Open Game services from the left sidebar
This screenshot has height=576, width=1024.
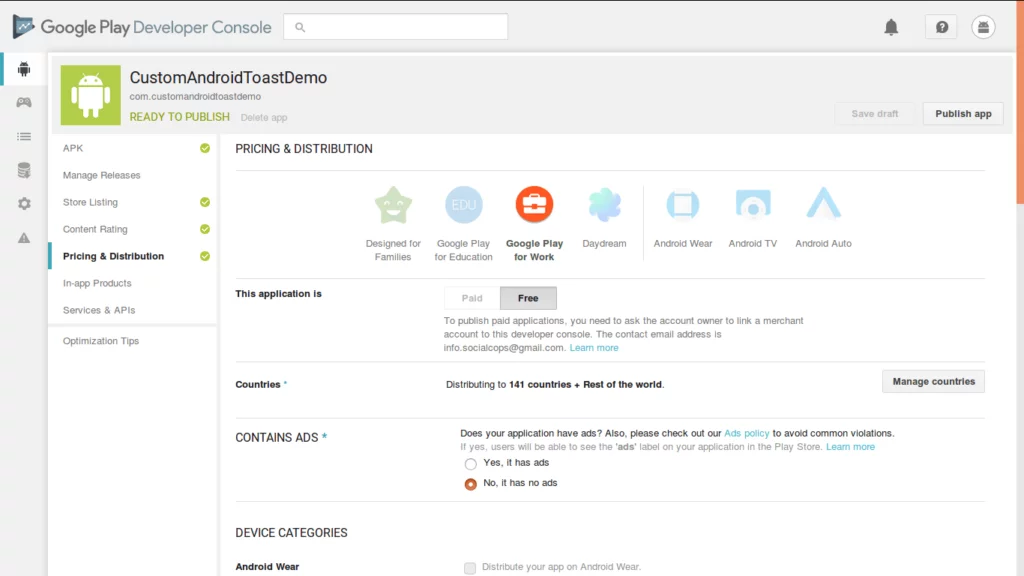22,101
